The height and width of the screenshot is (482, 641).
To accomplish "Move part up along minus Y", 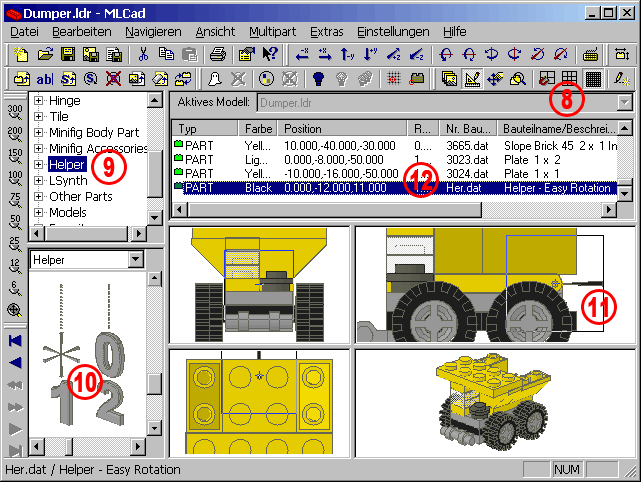I will click(x=347, y=54).
